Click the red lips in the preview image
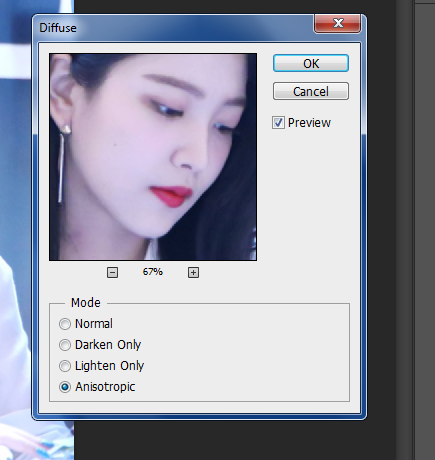The image size is (435, 460). 172,196
